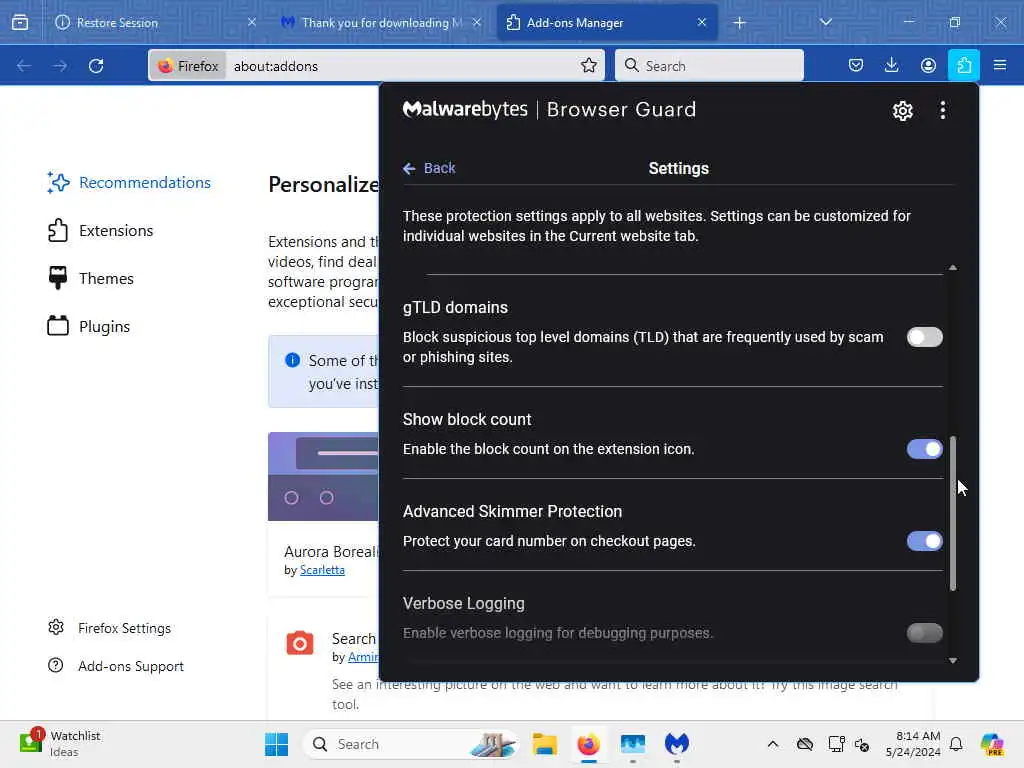Go back from Browser Guard Settings
The width and height of the screenshot is (1024, 768).
pos(429,168)
